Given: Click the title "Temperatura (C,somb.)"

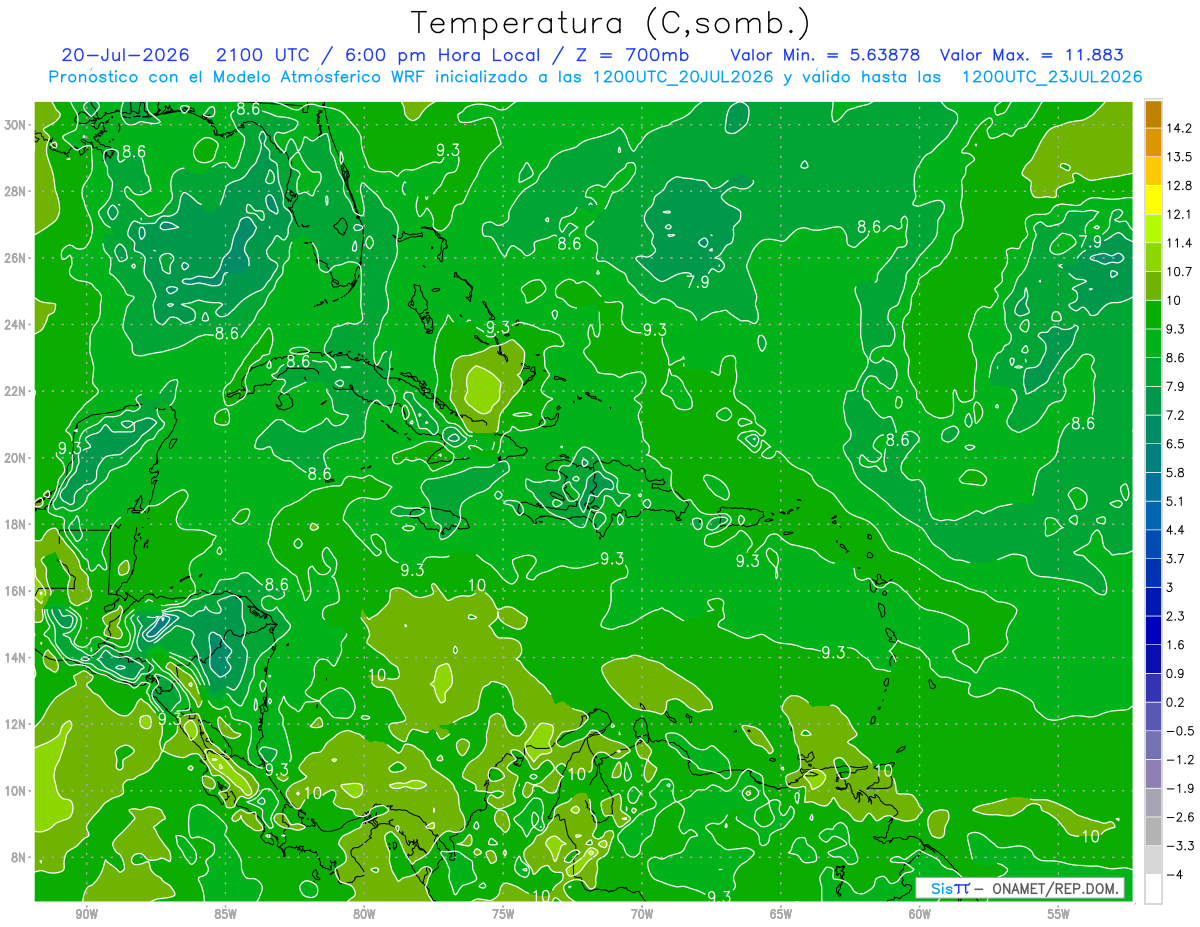Looking at the screenshot, I should (x=611, y=23).
